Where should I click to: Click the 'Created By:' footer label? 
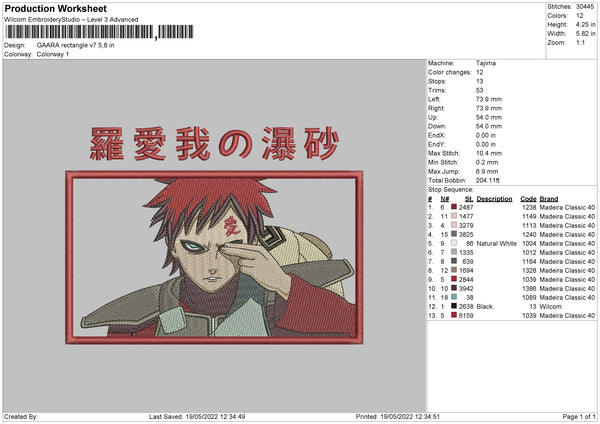coord(21,416)
